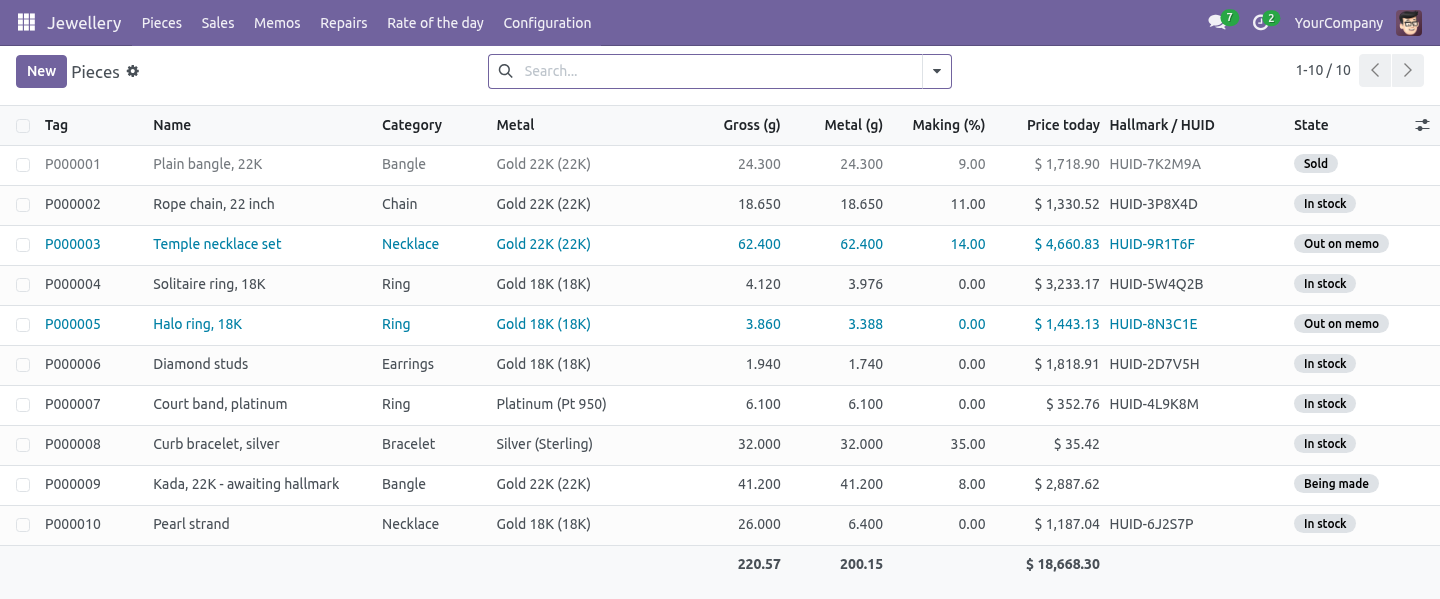Create a New piece
Image resolution: width=1440 pixels, height=599 pixels.
(x=41, y=71)
